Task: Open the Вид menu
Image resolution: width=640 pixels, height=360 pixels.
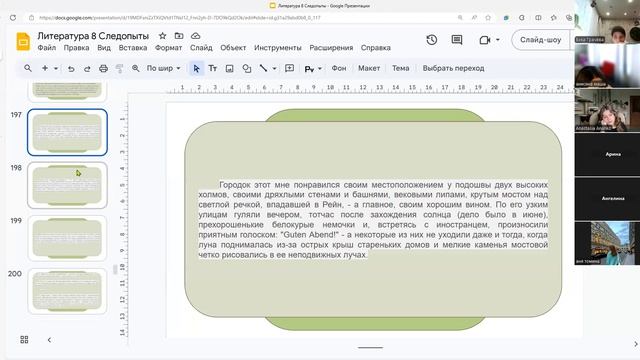Action: tap(104, 48)
